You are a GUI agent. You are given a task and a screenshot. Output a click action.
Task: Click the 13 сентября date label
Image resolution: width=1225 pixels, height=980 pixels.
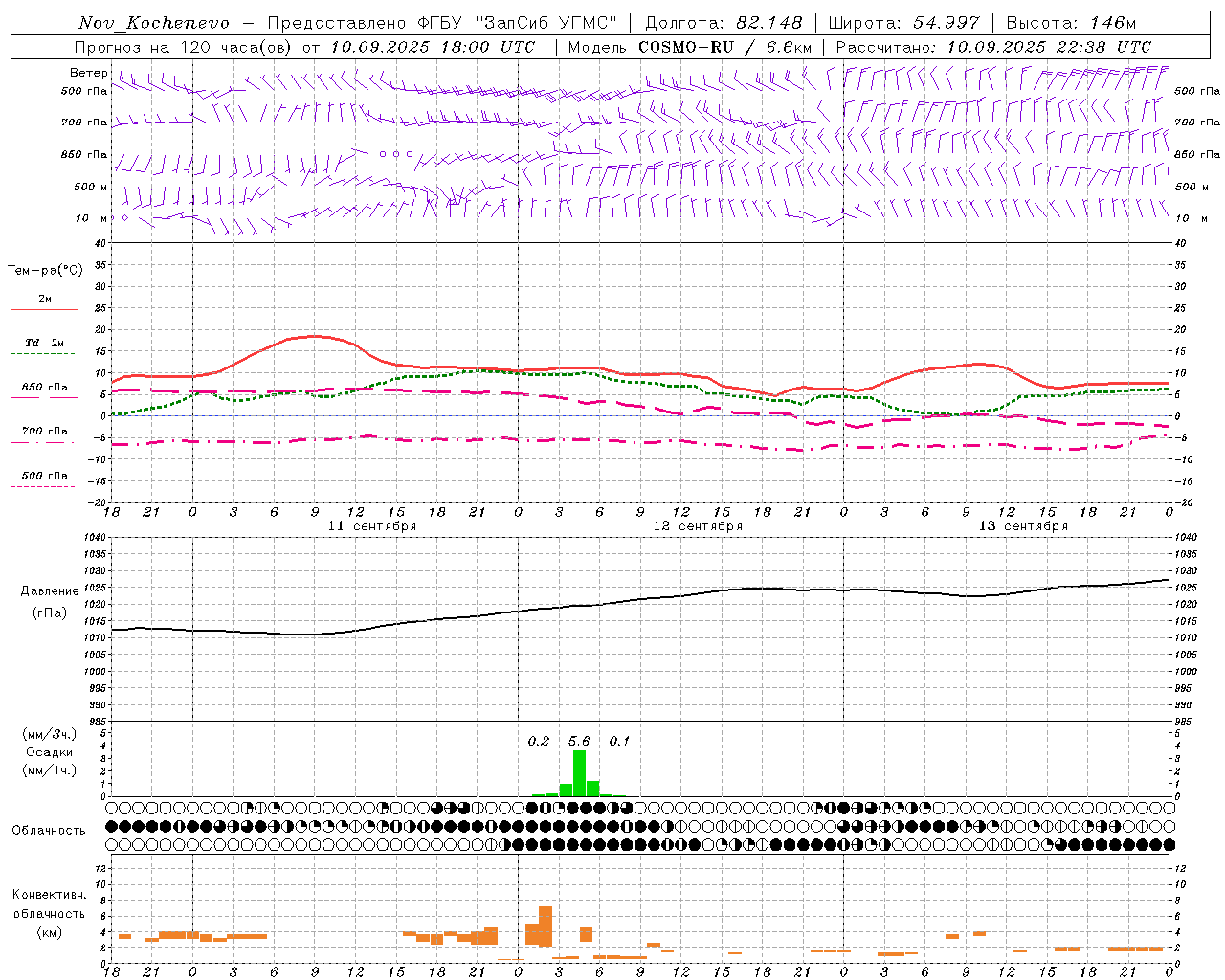[1023, 526]
